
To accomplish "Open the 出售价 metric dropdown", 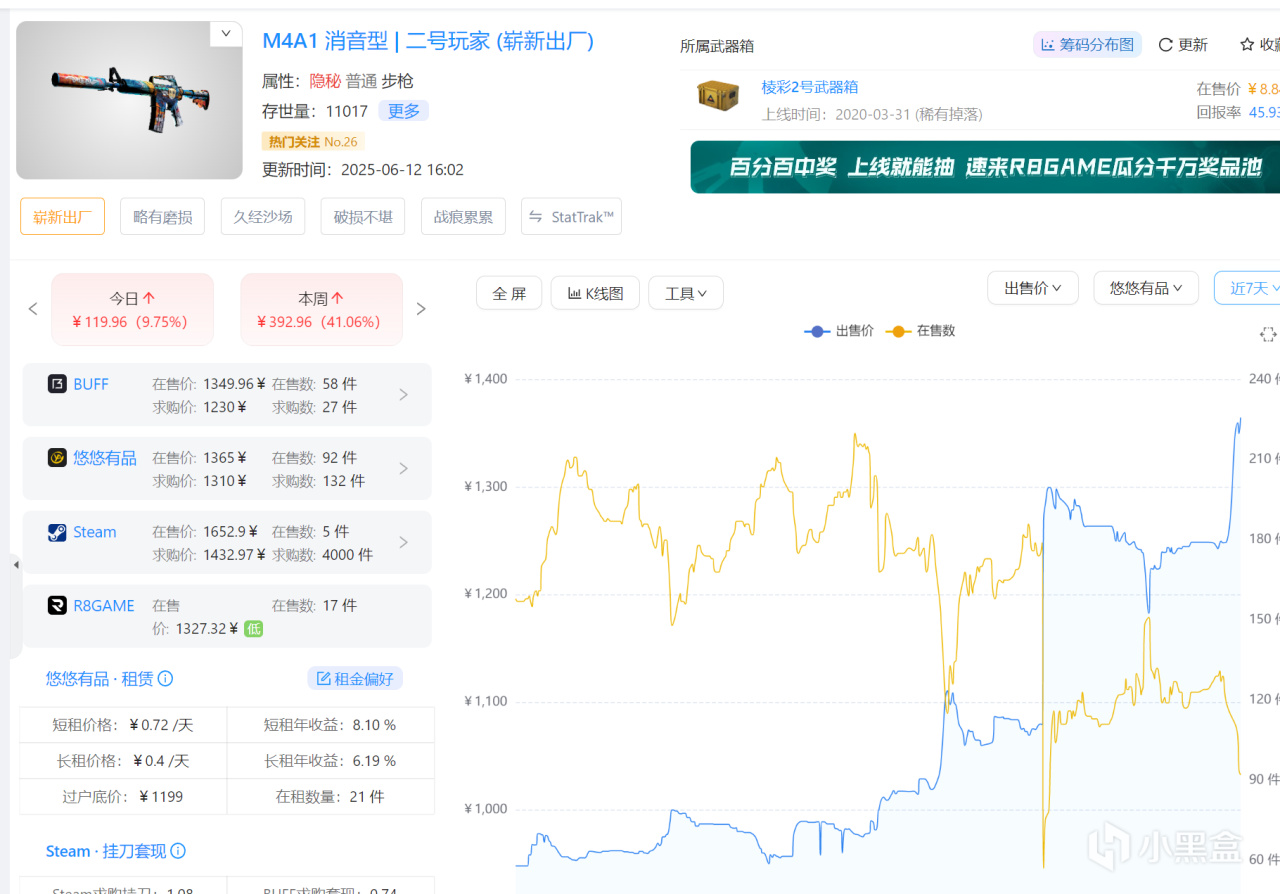I will pyautogui.click(x=1033, y=288).
